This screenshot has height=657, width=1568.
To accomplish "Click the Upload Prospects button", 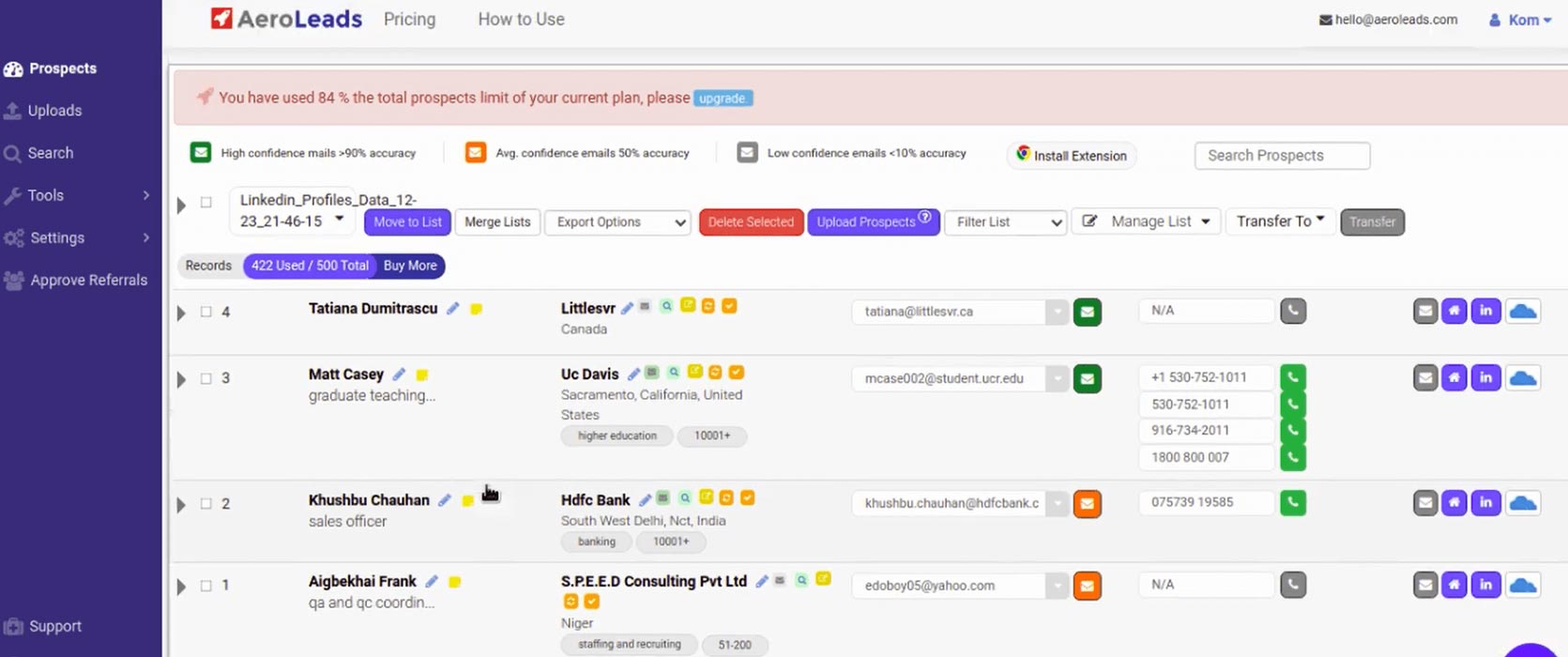I will pos(873,222).
